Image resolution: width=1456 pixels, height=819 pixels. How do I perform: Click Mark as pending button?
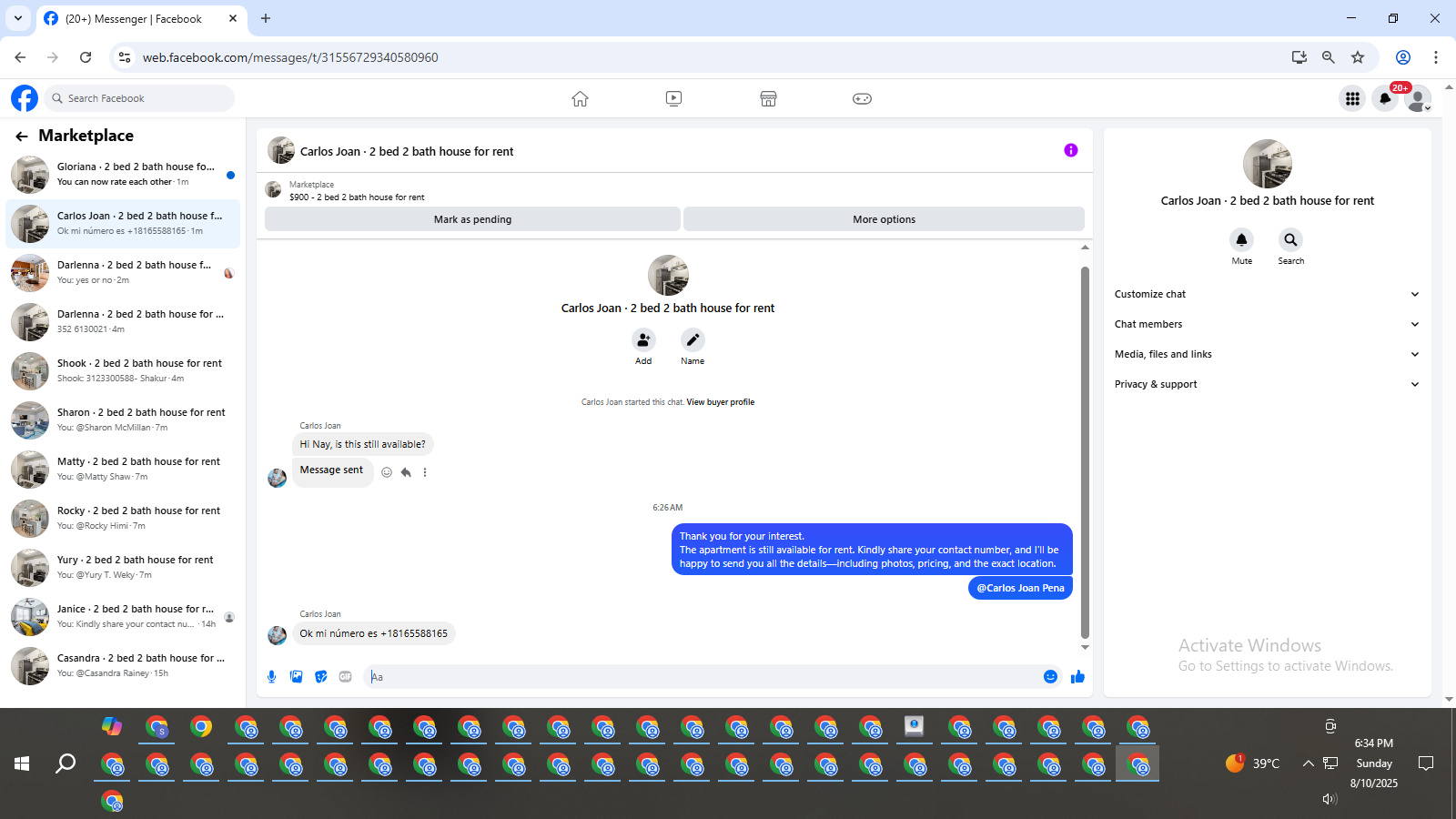click(472, 219)
